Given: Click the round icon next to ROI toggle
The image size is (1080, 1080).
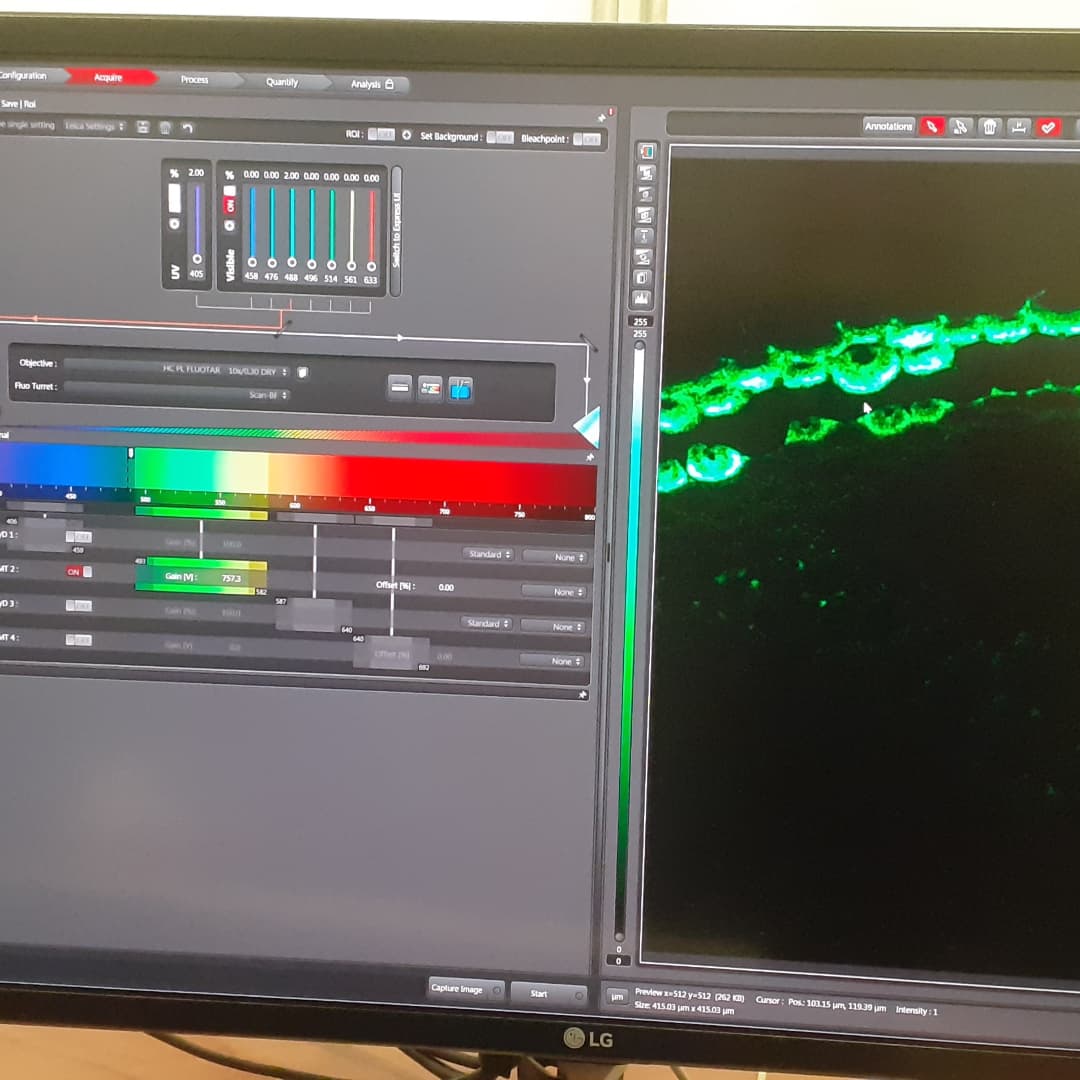Looking at the screenshot, I should pyautogui.click(x=406, y=135).
